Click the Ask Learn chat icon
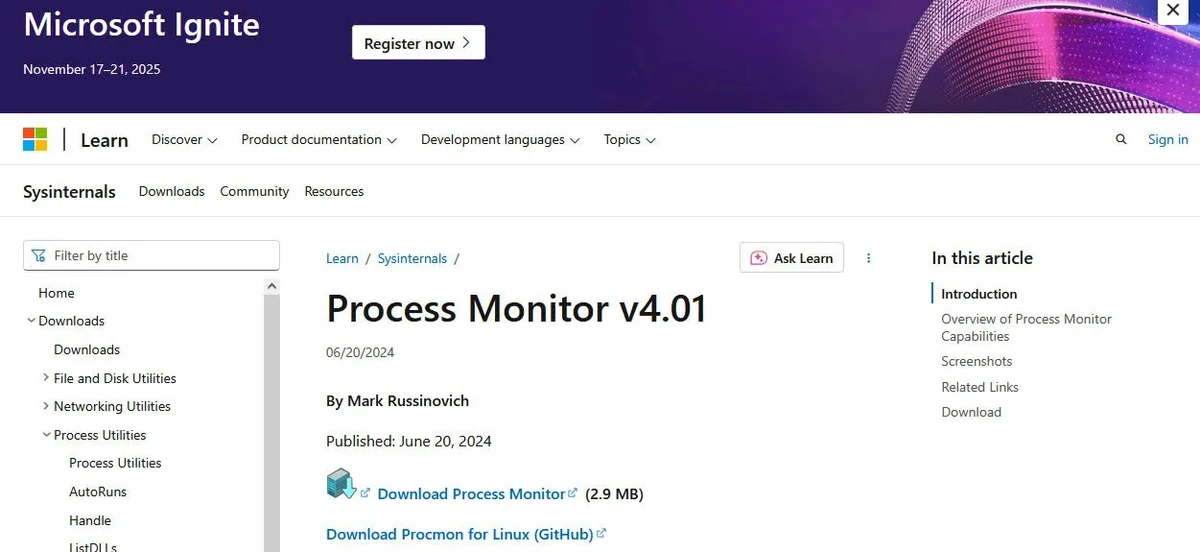The height and width of the screenshot is (552, 1200). [758, 258]
